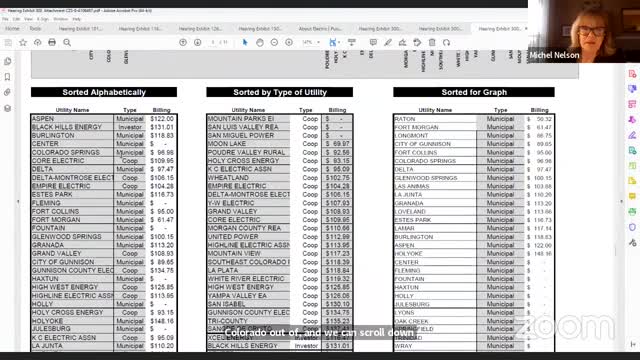Open the page thumbnails panel
The width and height of the screenshot is (640, 360).
(7, 61)
